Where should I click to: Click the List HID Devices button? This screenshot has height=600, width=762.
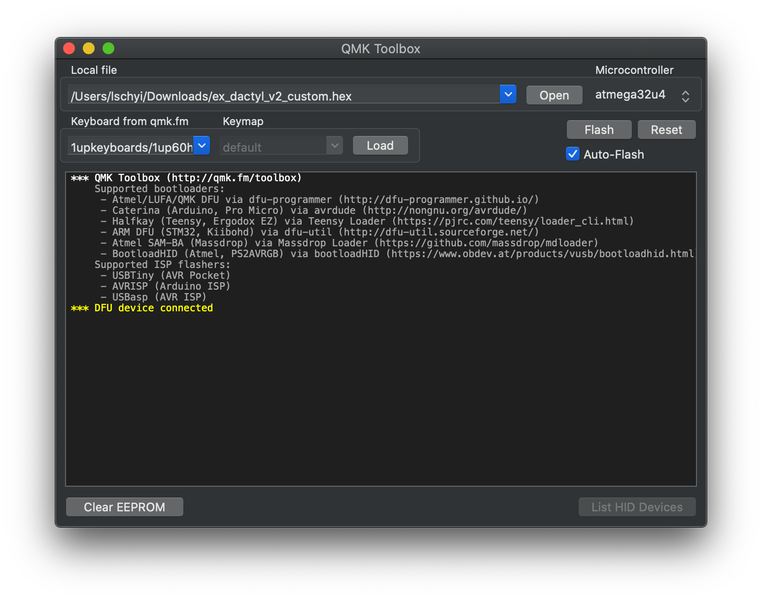tap(637, 507)
